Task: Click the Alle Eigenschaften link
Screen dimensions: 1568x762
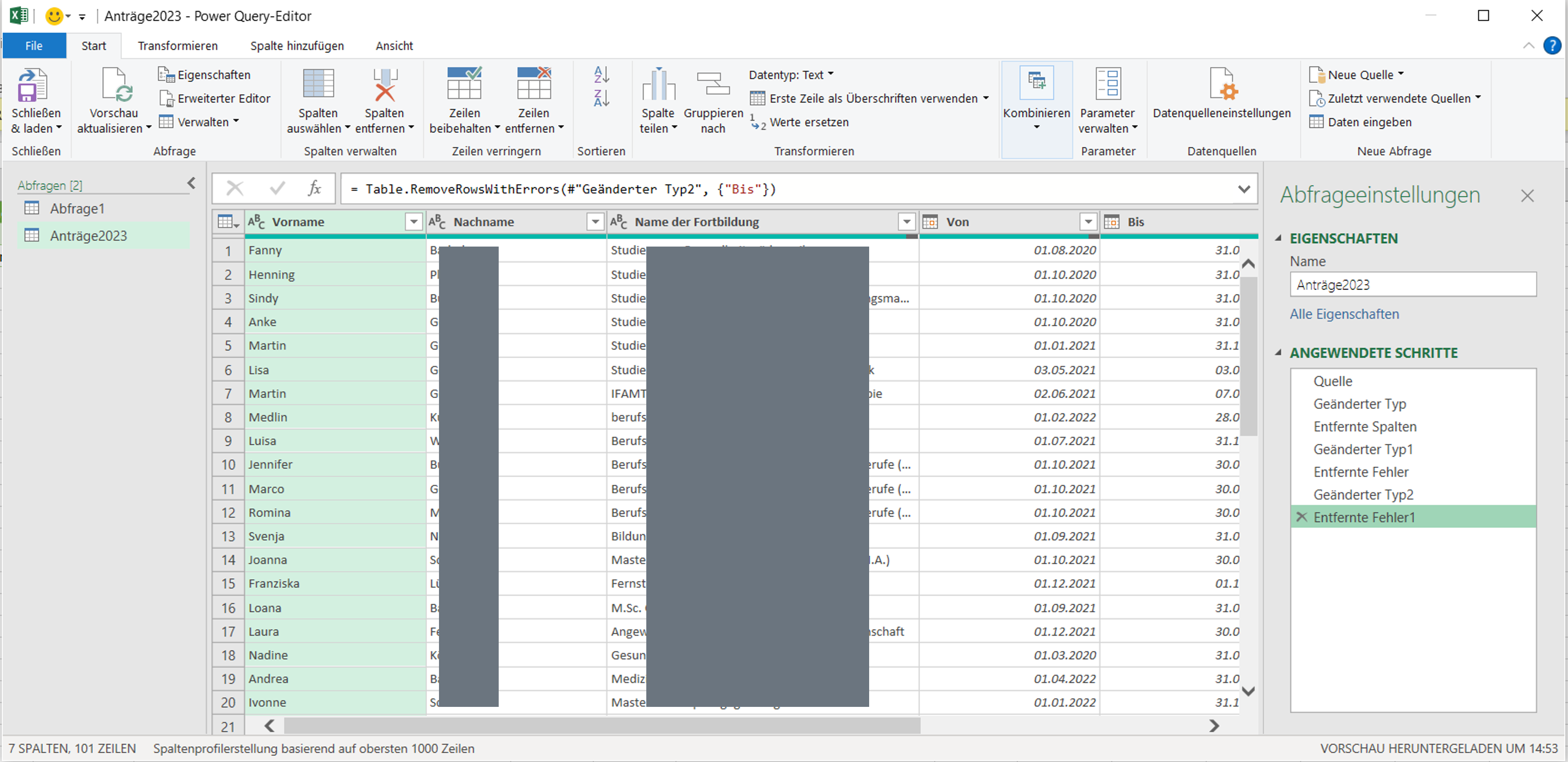Action: coord(1344,314)
